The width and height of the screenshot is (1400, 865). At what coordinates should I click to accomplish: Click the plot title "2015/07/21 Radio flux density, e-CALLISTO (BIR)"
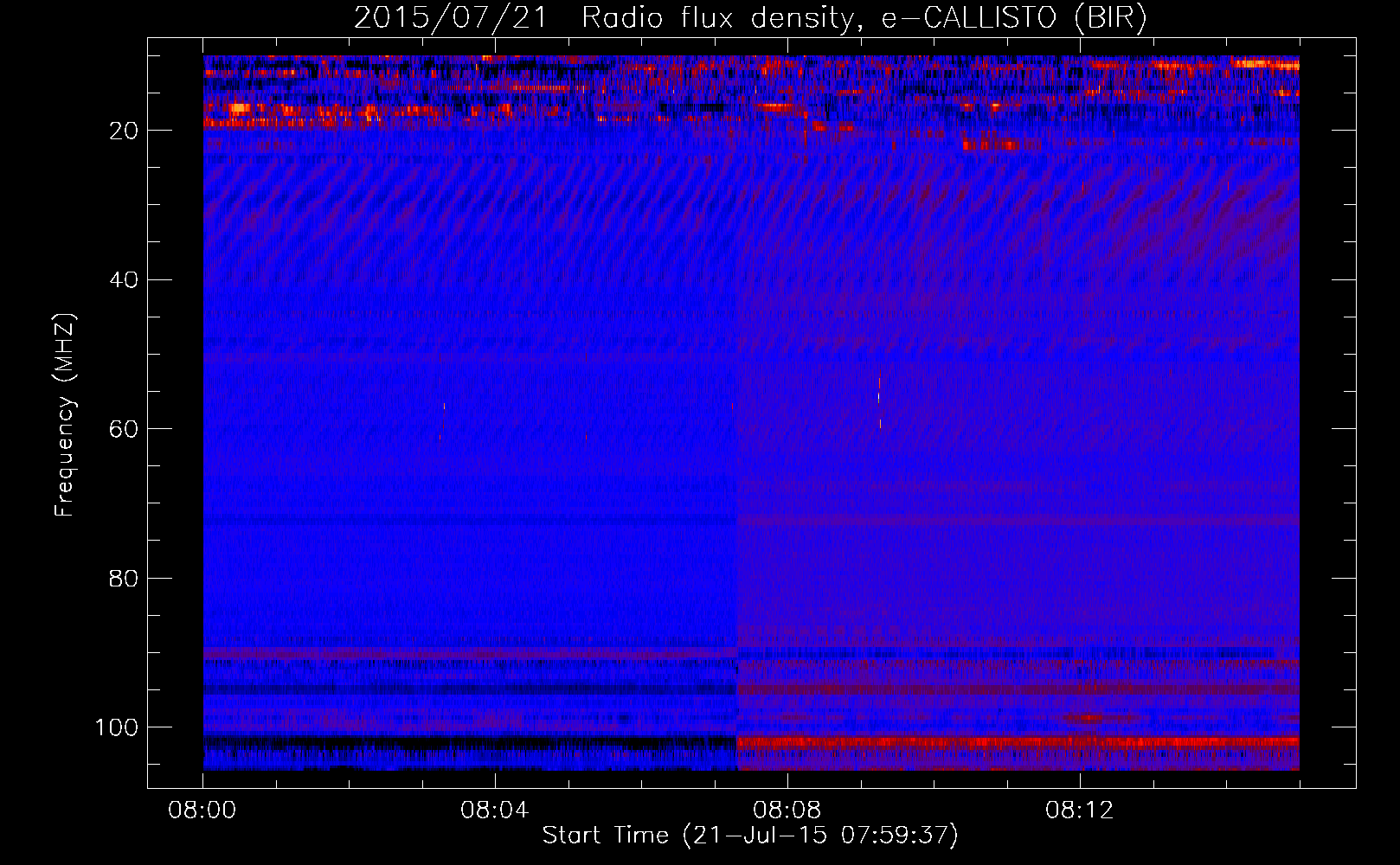click(x=750, y=17)
